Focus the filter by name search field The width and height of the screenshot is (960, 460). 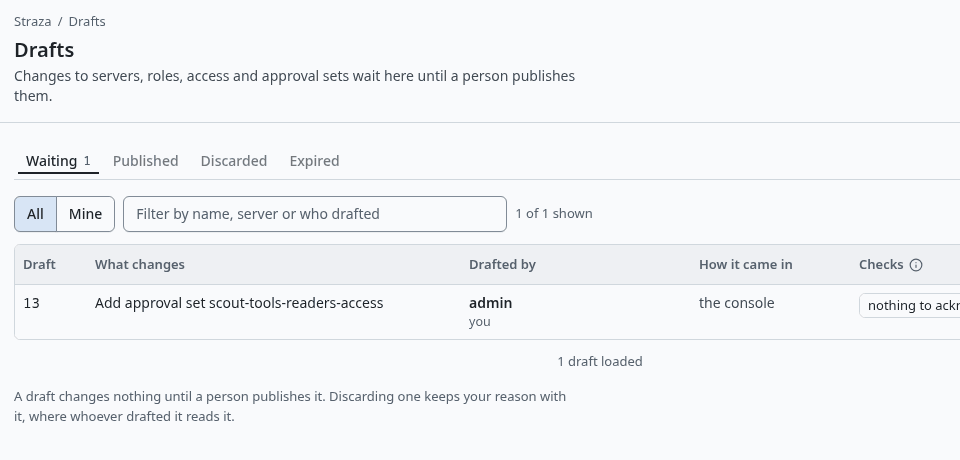tap(315, 214)
